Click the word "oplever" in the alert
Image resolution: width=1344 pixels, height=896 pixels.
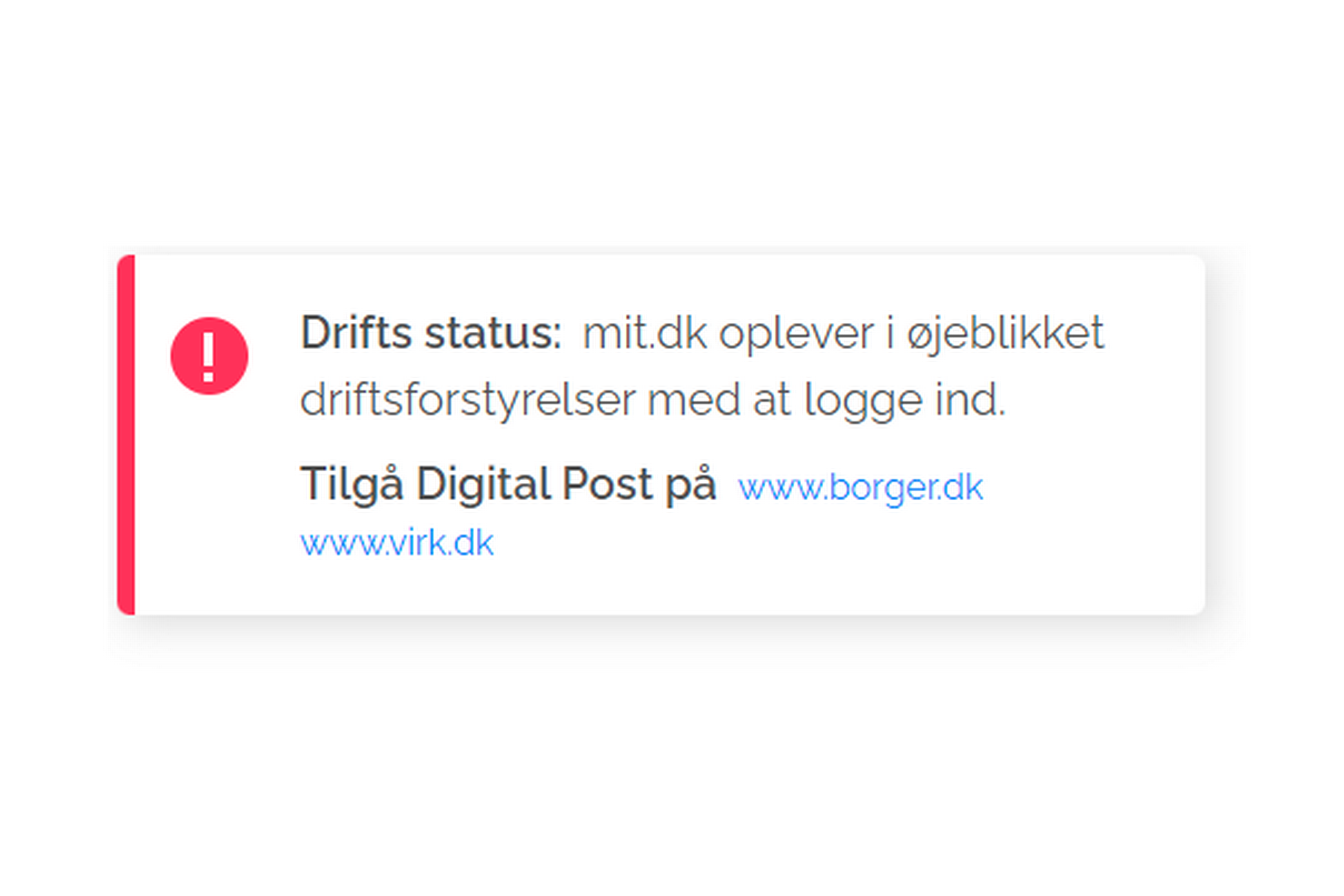[x=796, y=334]
